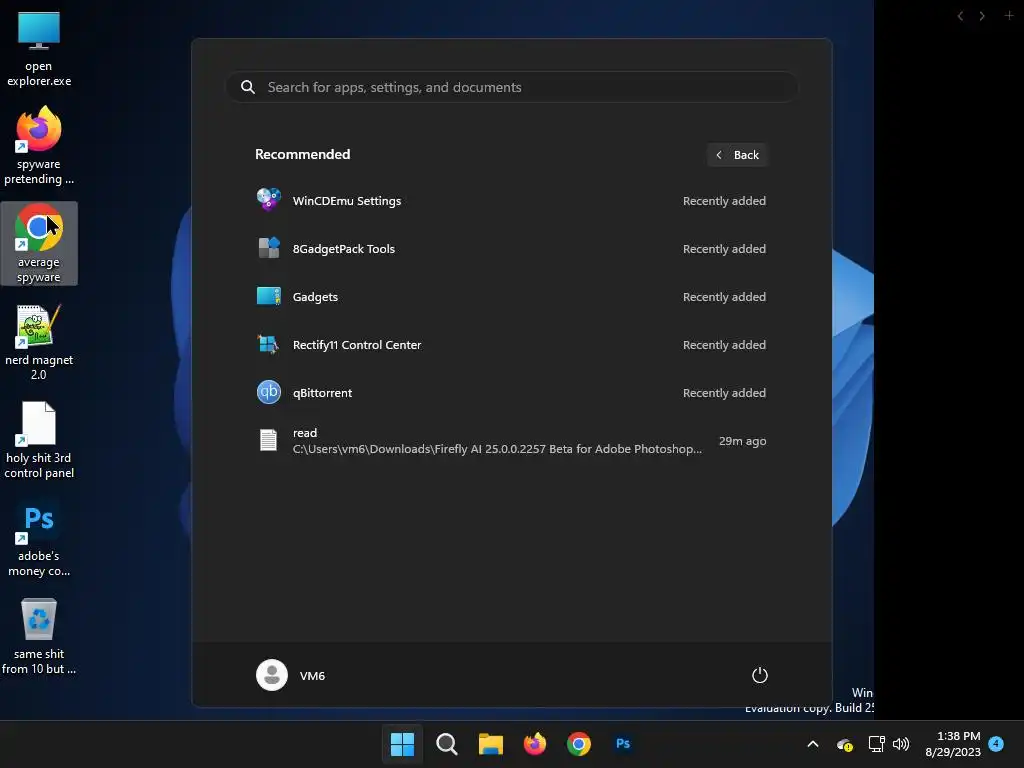Click in the Start menu search box

tap(513, 87)
